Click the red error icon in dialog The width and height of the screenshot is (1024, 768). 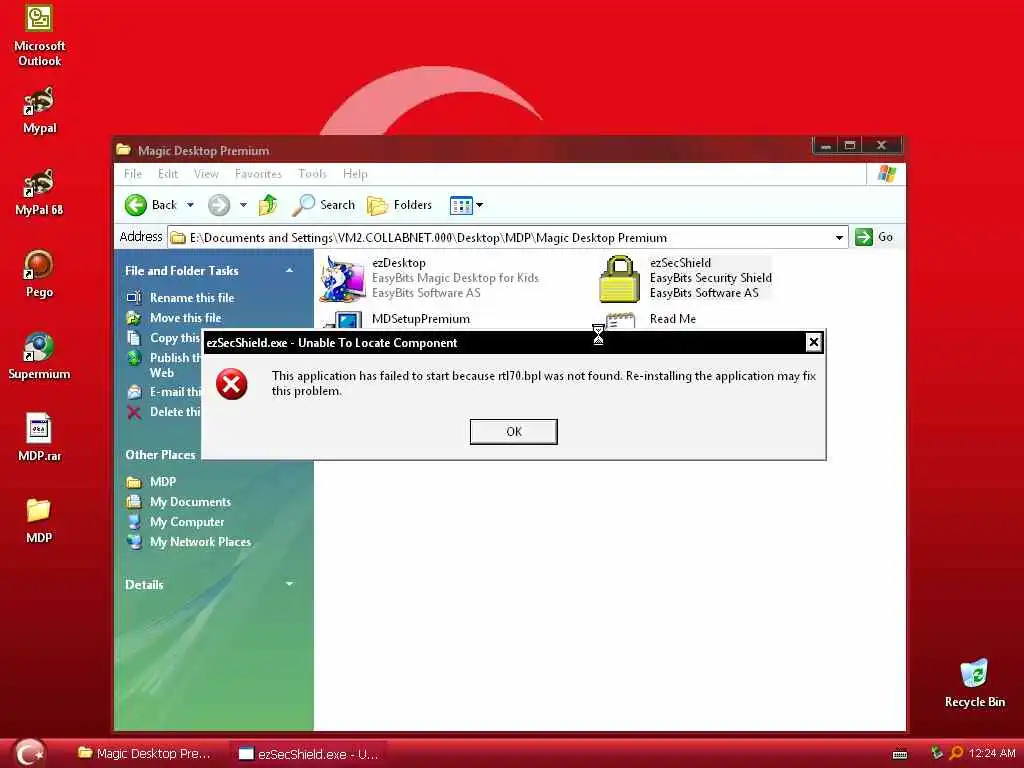point(232,384)
